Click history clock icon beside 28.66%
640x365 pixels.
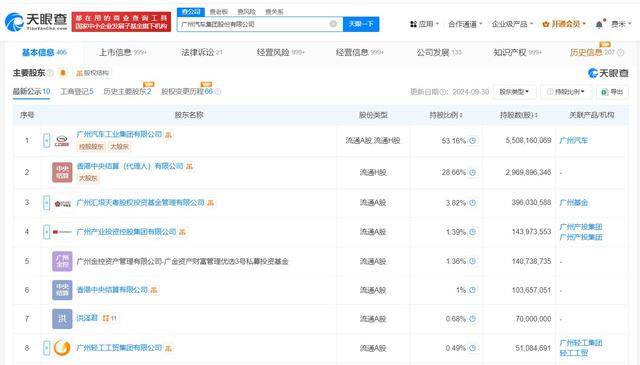point(473,172)
